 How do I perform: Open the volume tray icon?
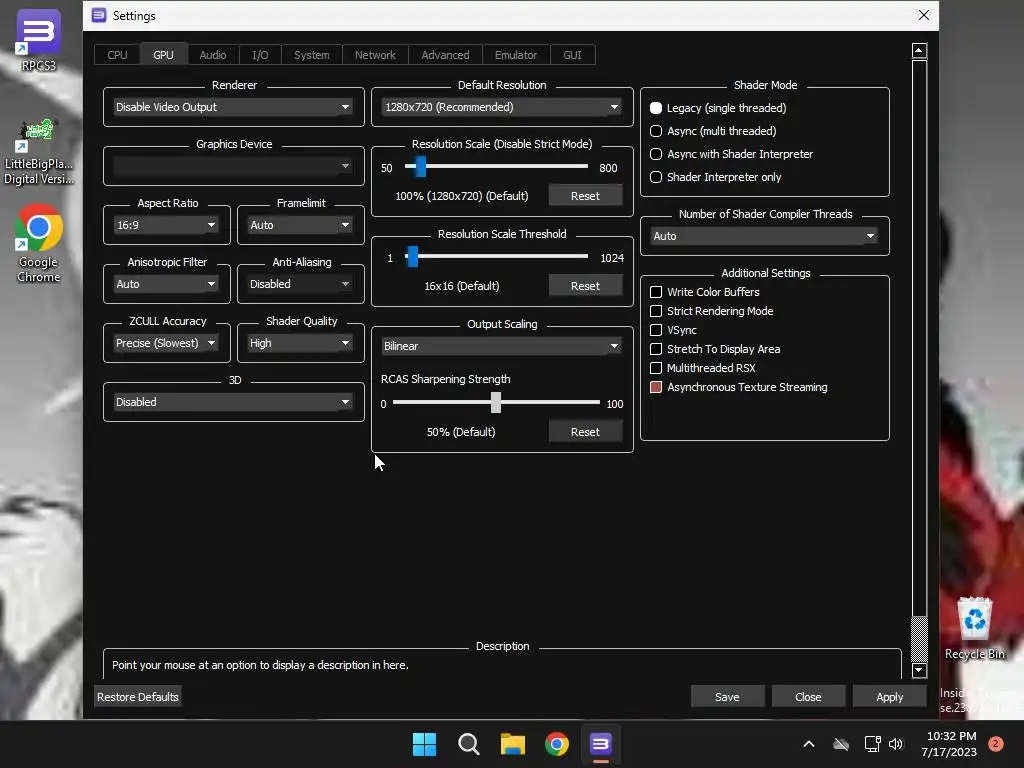pyautogui.click(x=896, y=744)
